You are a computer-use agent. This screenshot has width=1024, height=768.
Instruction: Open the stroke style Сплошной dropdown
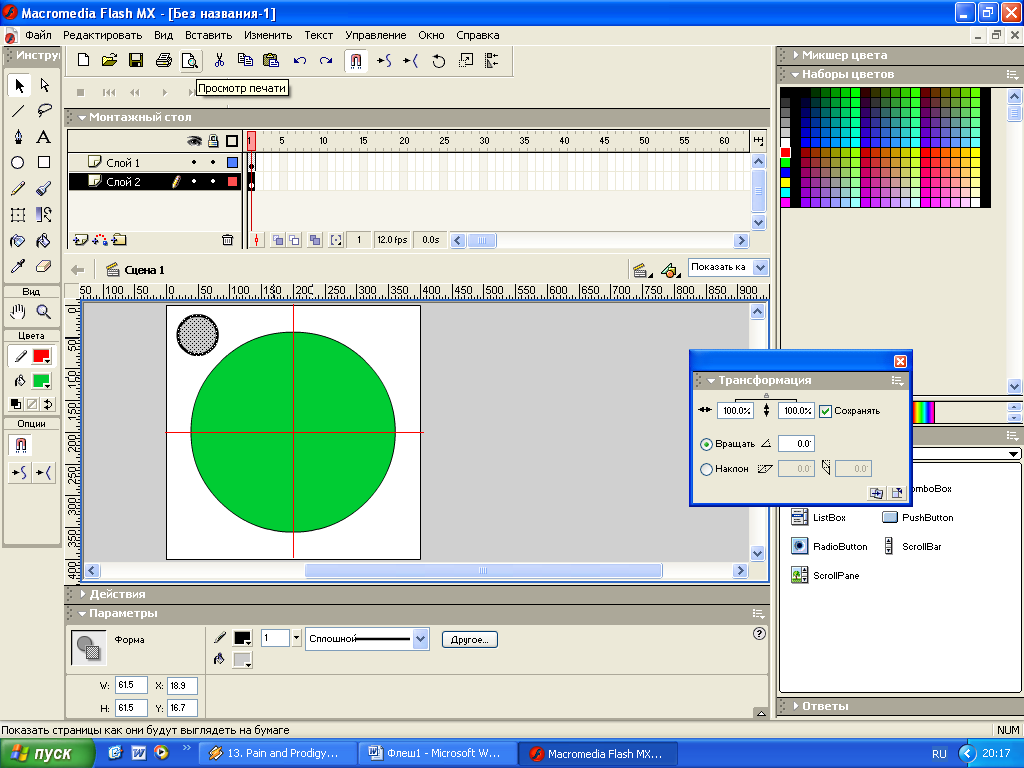(421, 639)
